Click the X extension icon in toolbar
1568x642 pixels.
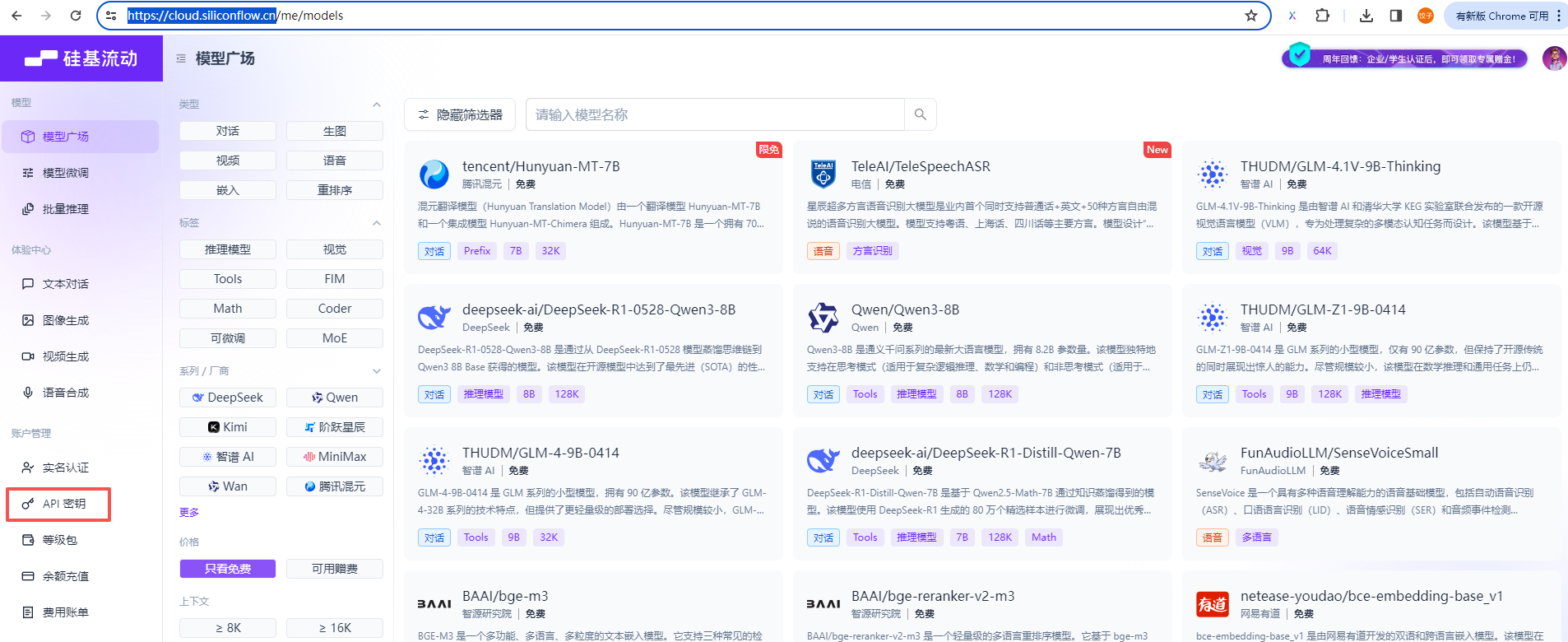click(x=1292, y=16)
